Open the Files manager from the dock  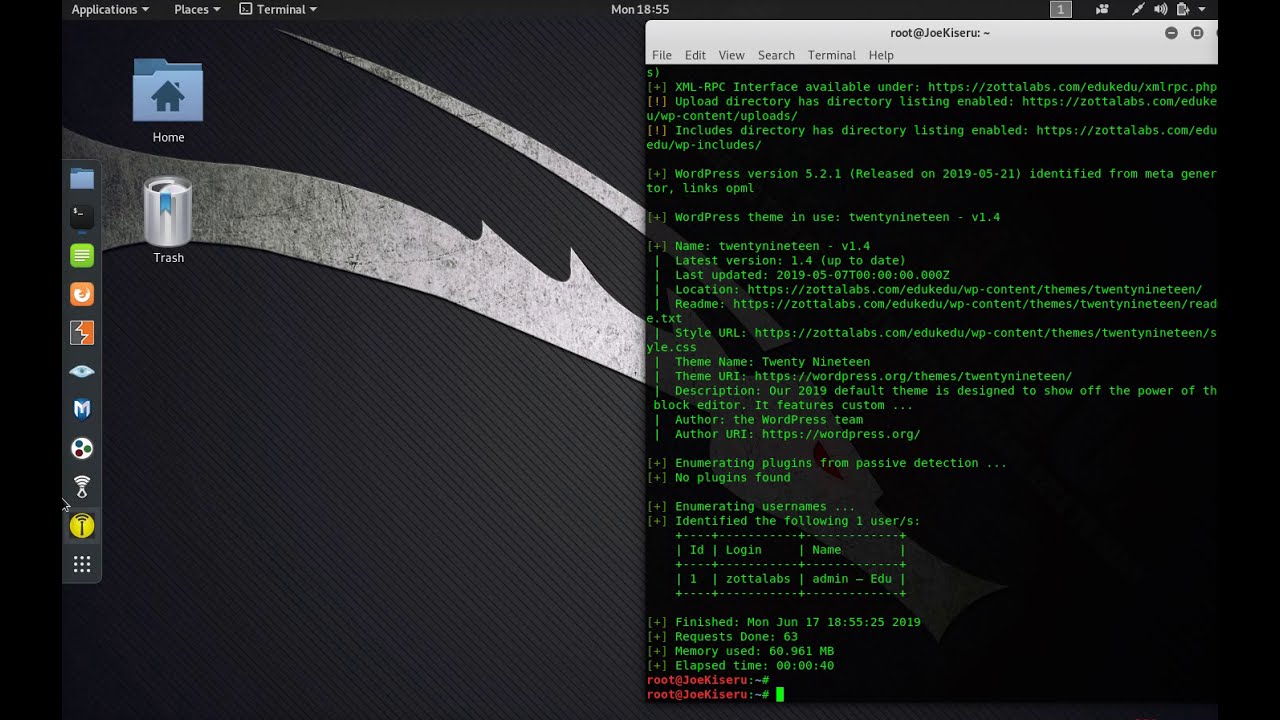pyautogui.click(x=82, y=179)
